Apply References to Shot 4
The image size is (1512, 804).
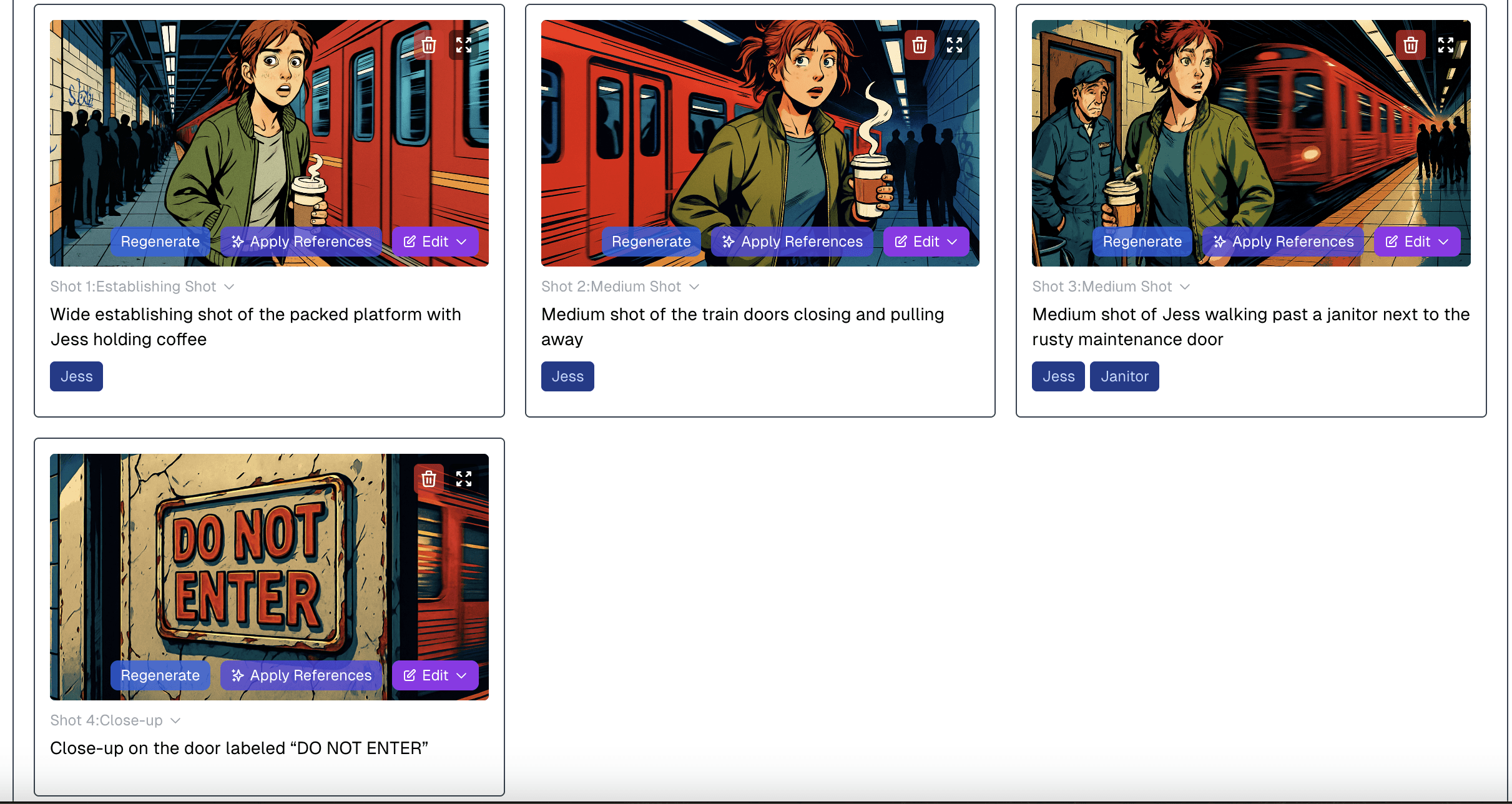click(302, 675)
